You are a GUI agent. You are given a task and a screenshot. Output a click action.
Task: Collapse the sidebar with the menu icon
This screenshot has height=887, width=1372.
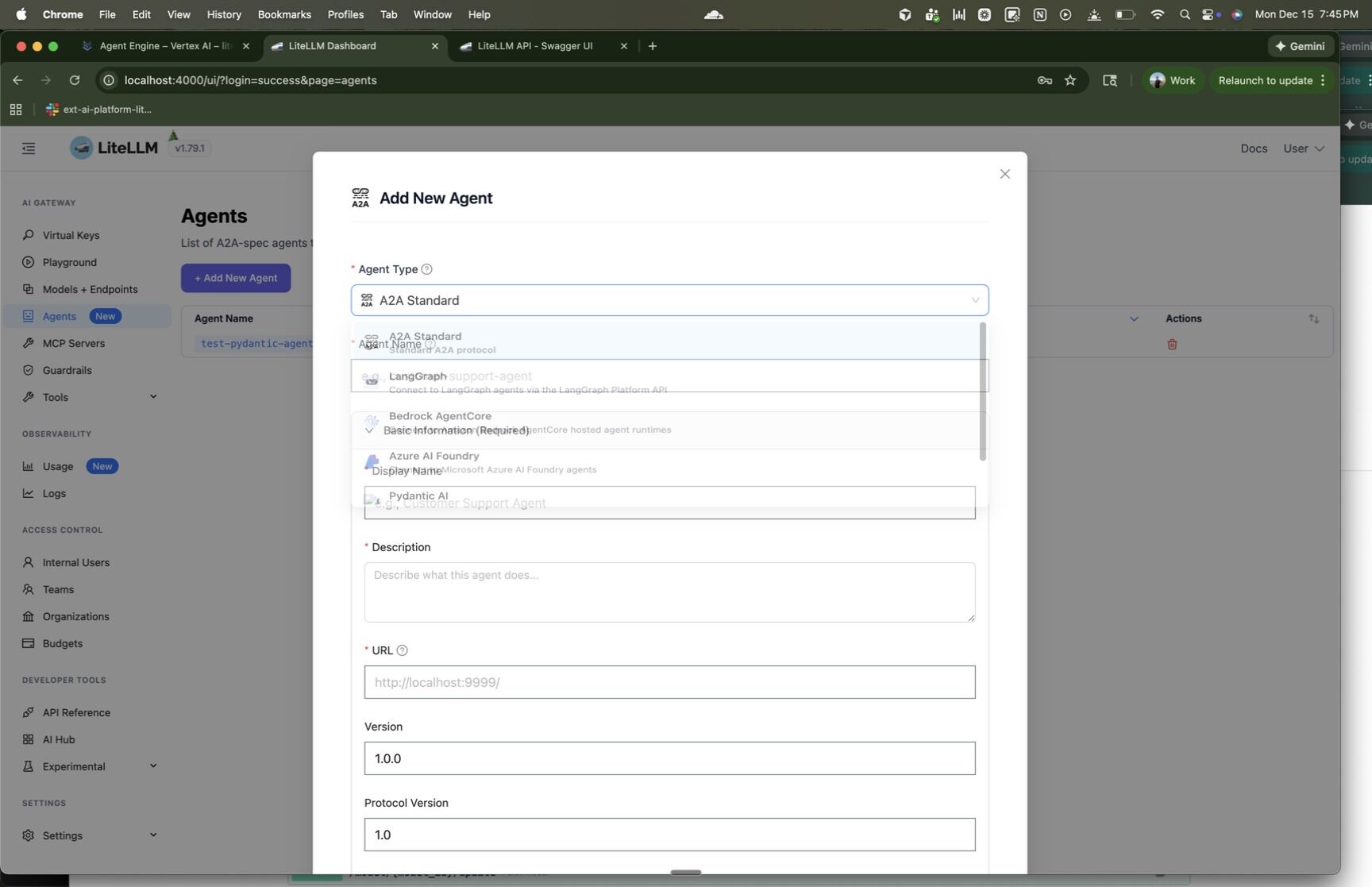coord(29,148)
